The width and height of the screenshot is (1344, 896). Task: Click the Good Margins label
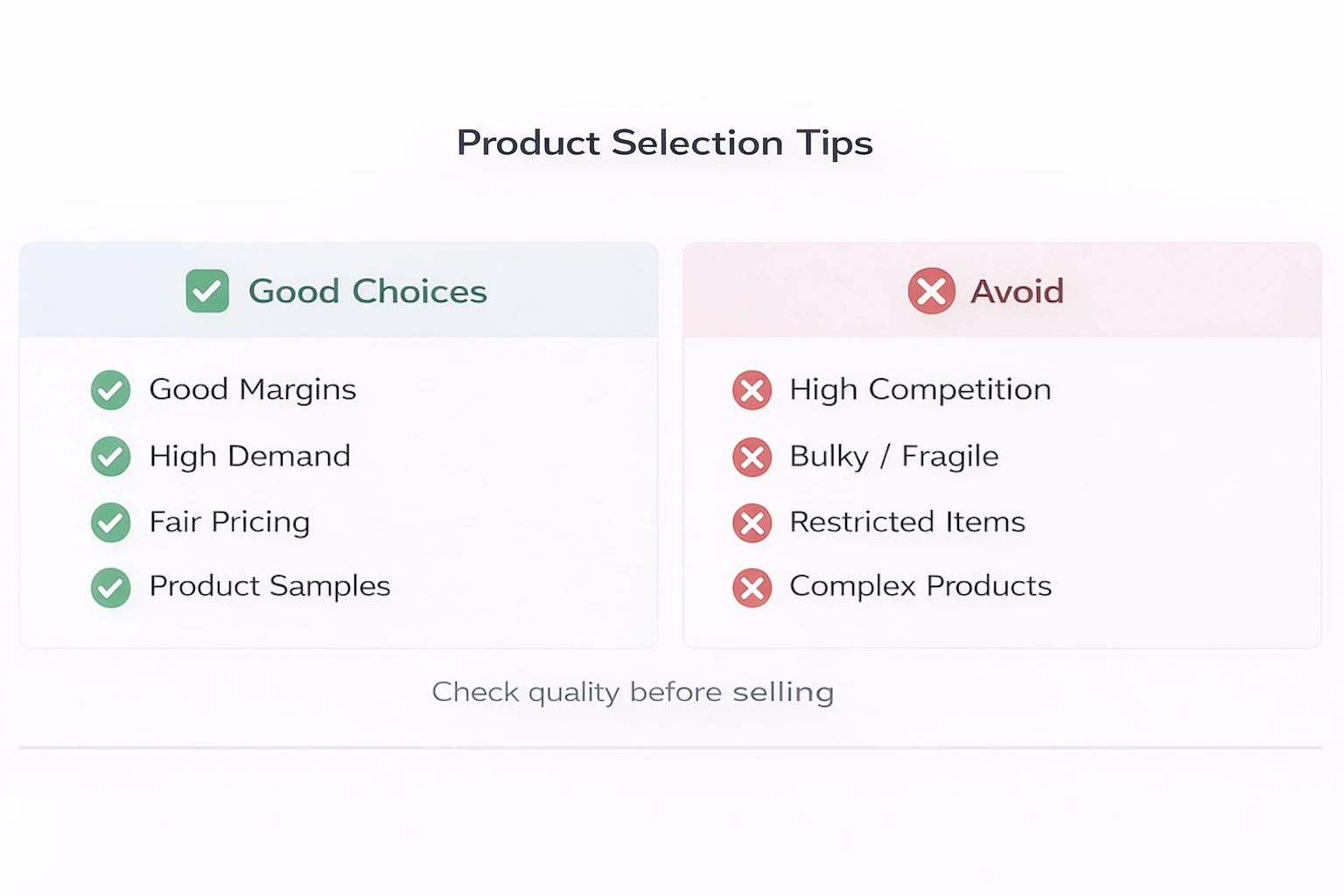click(x=253, y=390)
